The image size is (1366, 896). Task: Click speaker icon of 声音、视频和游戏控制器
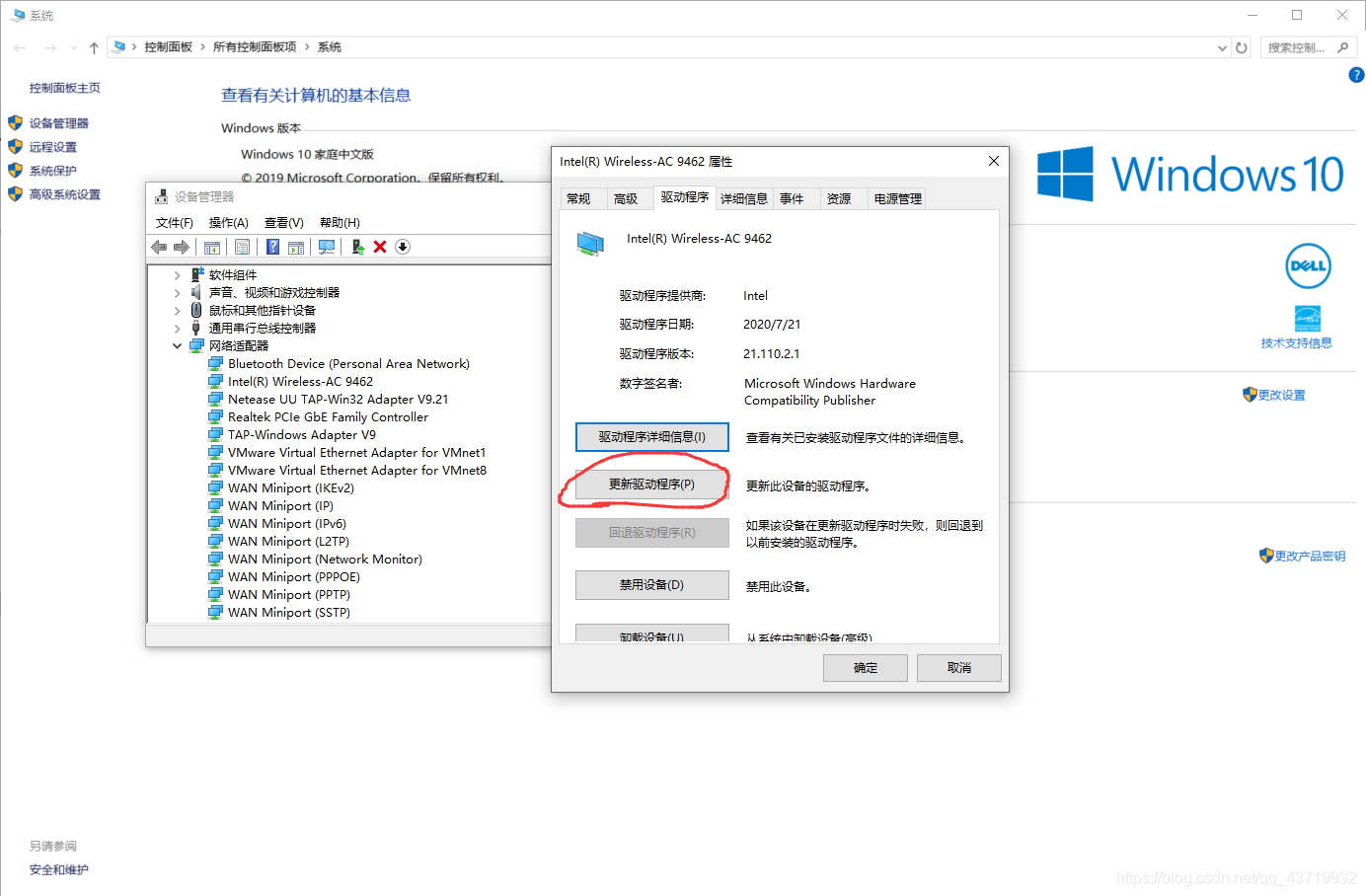(196, 293)
